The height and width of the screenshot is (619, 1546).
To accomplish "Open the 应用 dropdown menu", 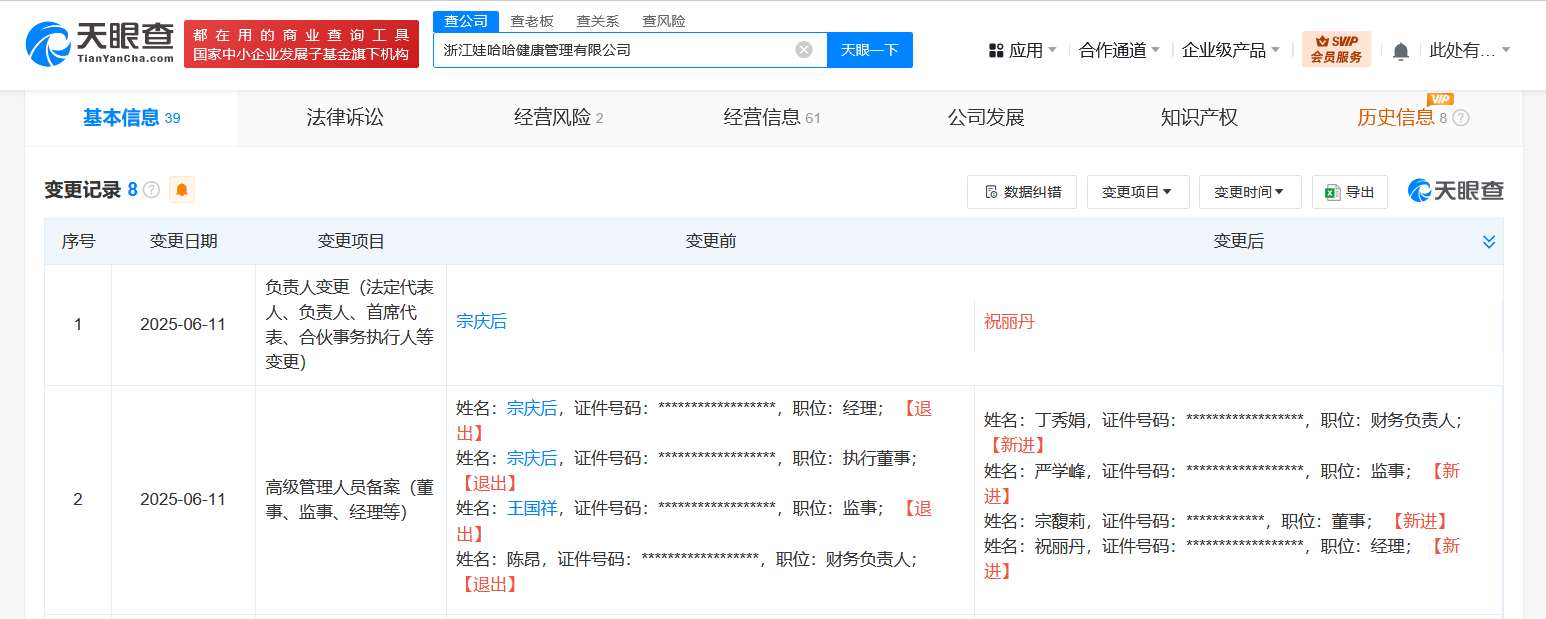I will click(1022, 50).
